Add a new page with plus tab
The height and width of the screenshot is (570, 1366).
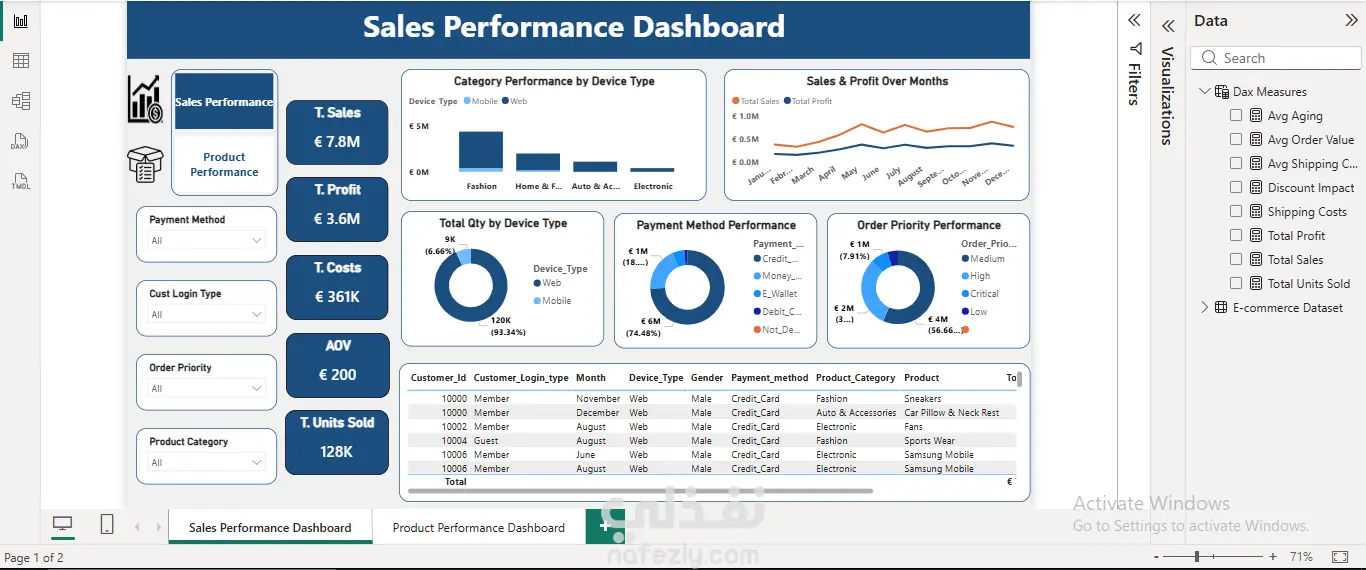[603, 526]
